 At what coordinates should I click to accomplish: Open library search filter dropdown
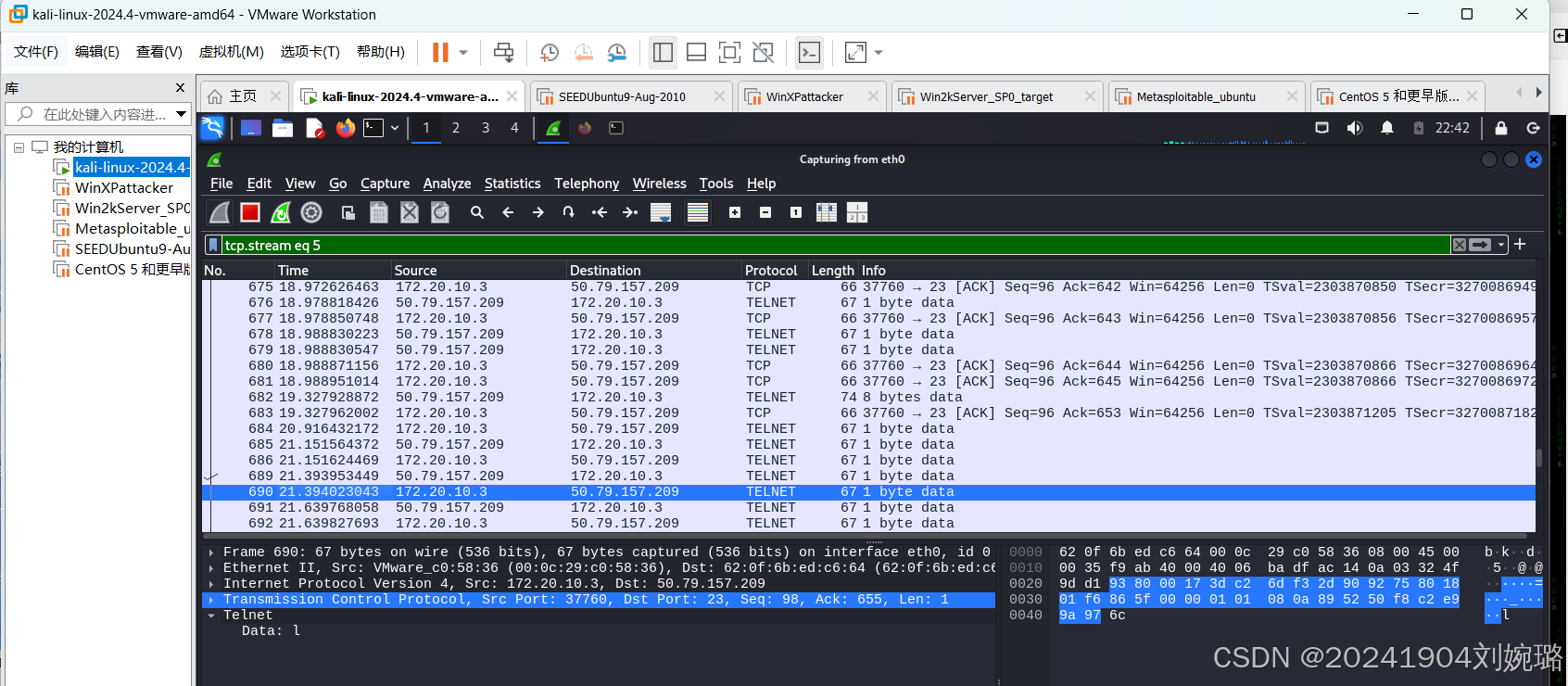[181, 114]
